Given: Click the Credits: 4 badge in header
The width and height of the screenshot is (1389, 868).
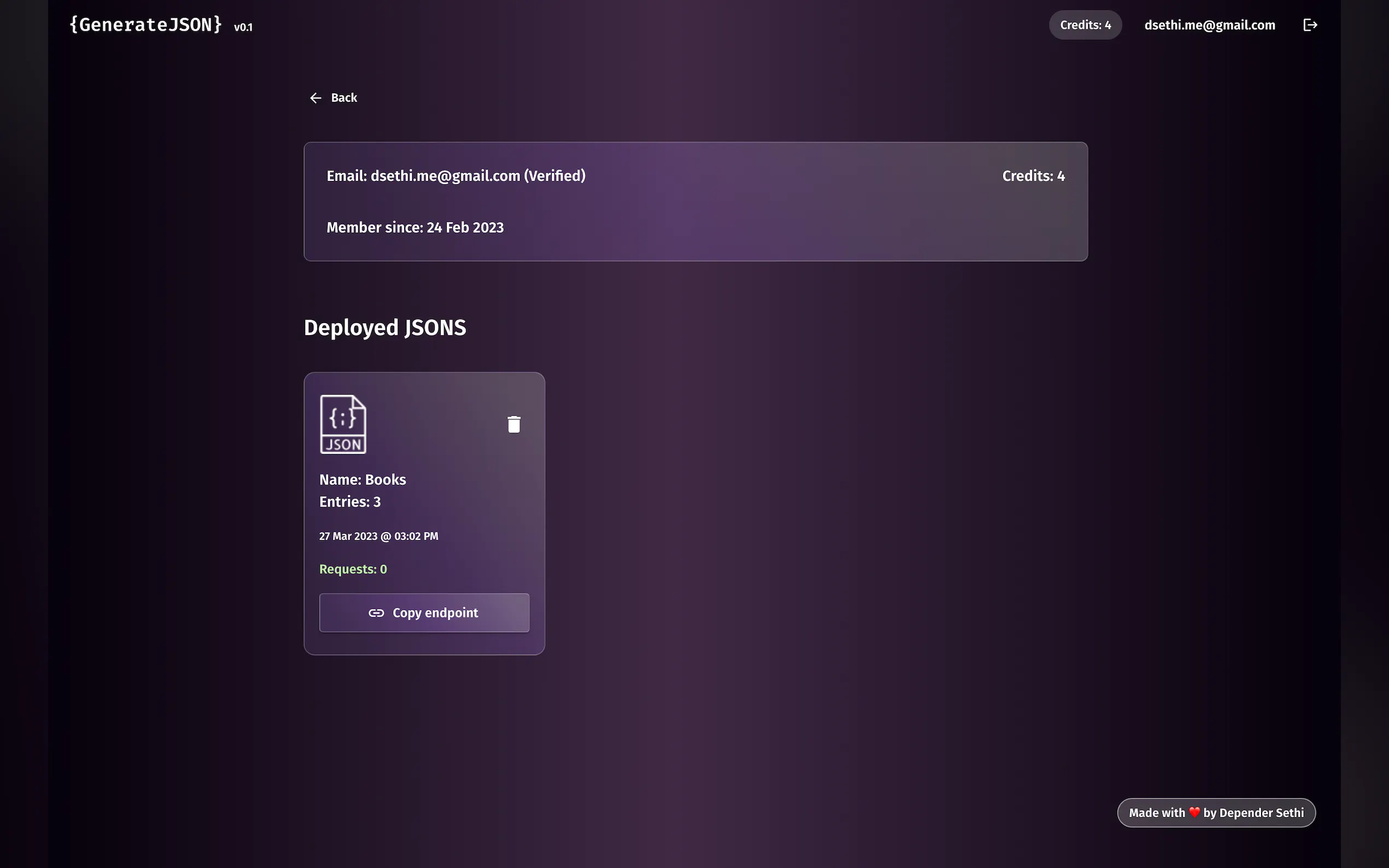Looking at the screenshot, I should click(x=1084, y=25).
